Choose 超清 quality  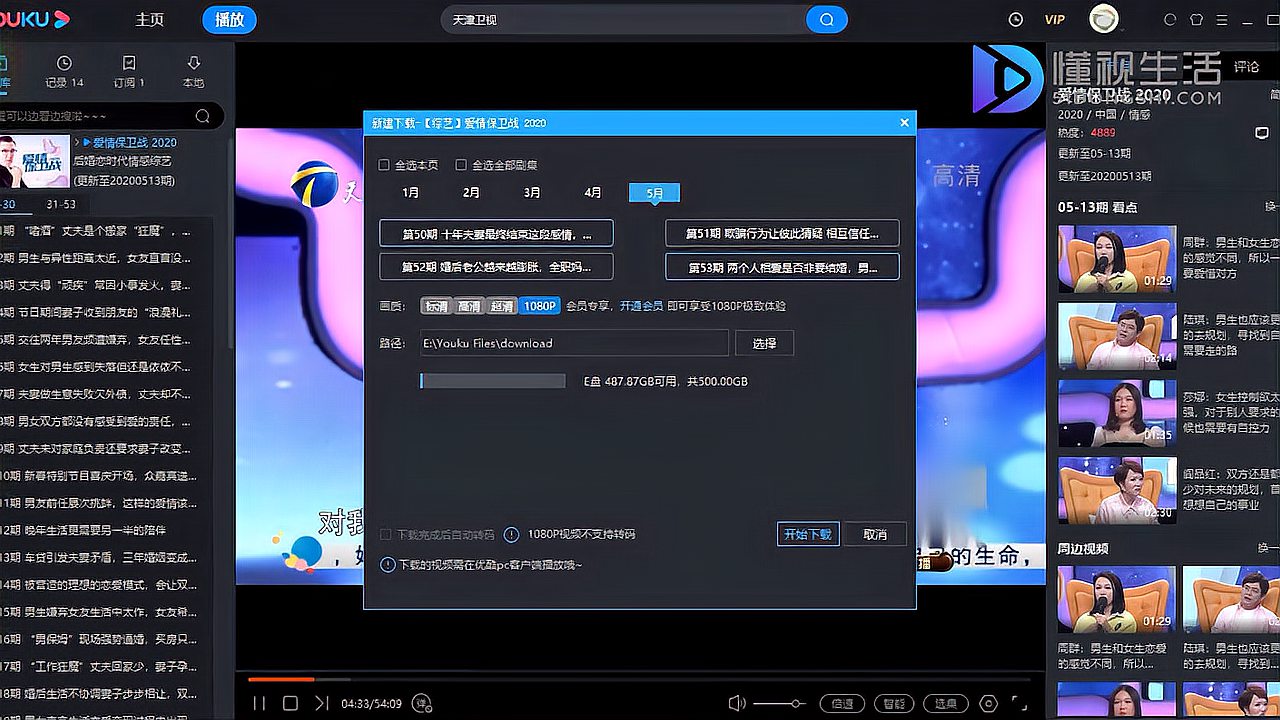[501, 306]
